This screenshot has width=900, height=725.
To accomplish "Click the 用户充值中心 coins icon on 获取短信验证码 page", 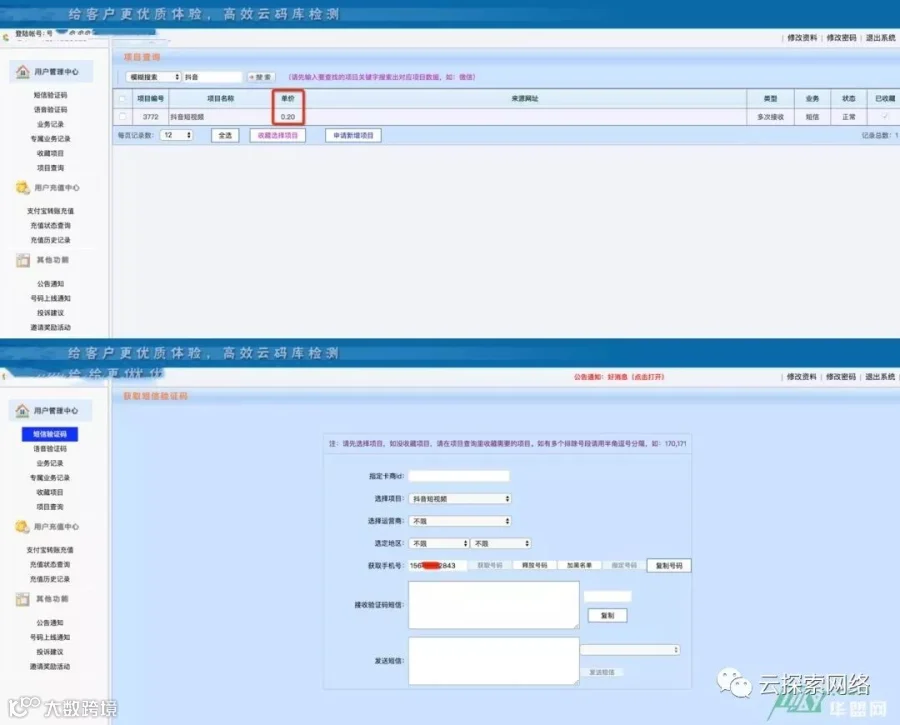I will pos(22,526).
